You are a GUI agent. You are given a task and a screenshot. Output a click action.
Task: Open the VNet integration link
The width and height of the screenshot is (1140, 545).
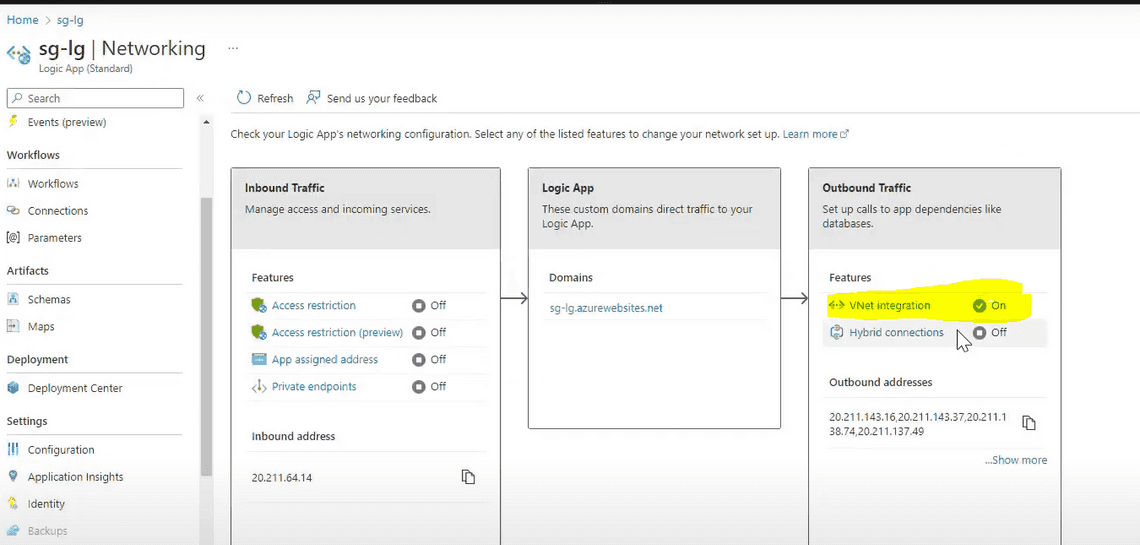tap(890, 305)
